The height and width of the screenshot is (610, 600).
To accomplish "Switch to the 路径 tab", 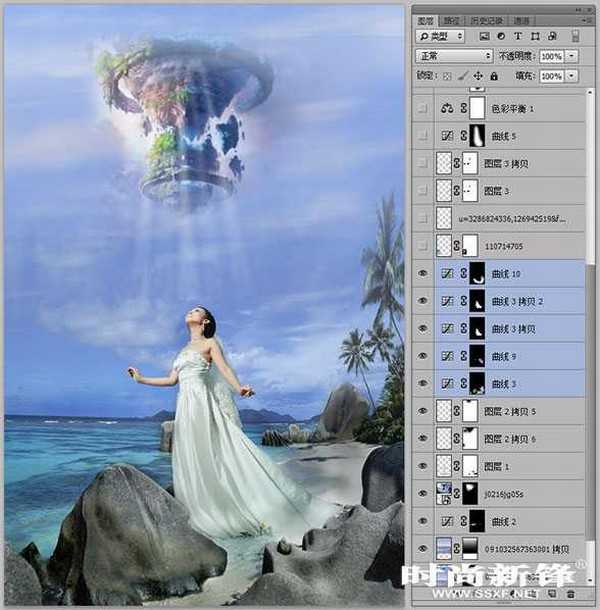I will click(452, 19).
